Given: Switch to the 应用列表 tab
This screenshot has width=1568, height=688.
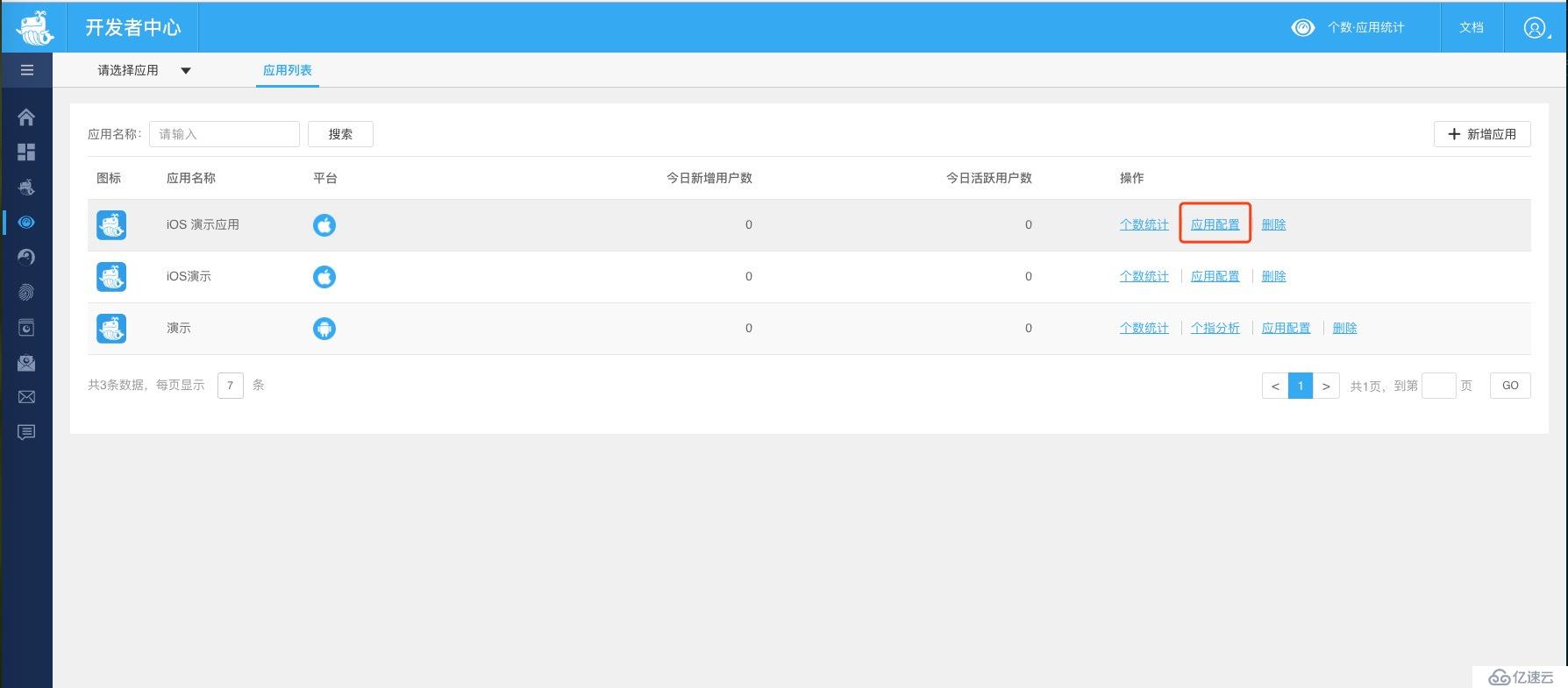Looking at the screenshot, I should 288,70.
